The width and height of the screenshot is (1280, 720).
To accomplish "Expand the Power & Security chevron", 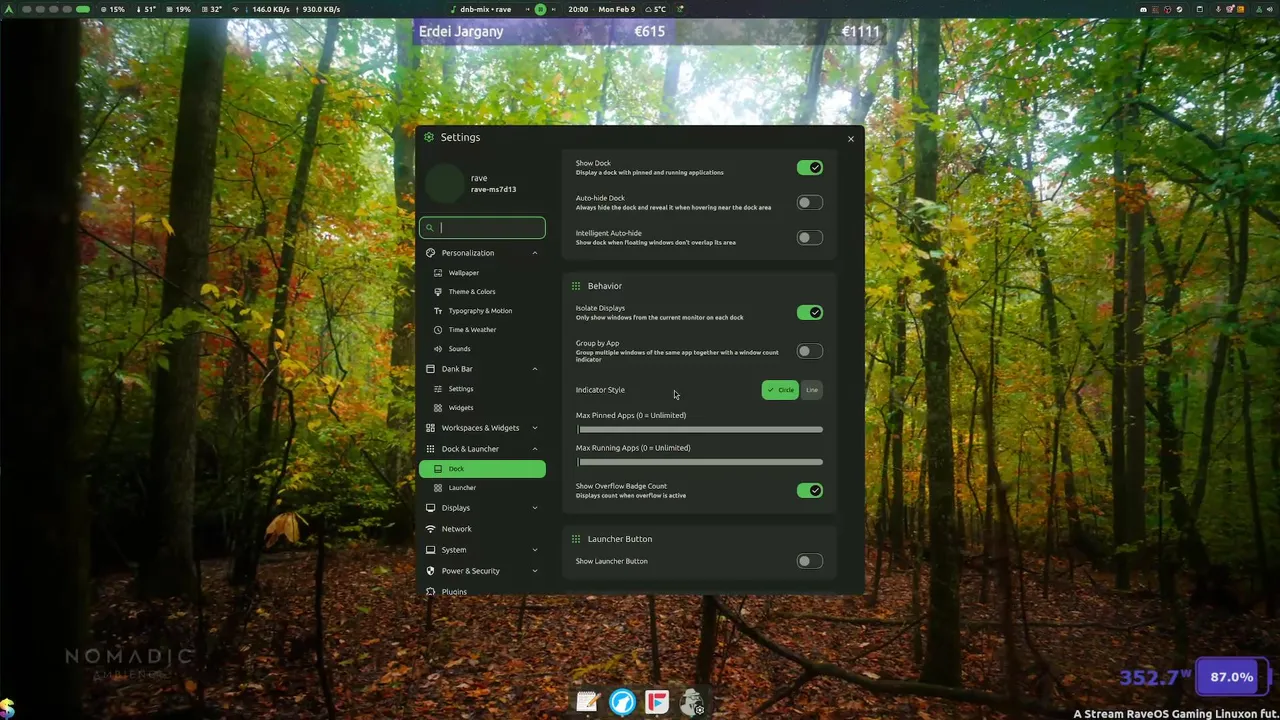I will pyautogui.click(x=535, y=571).
